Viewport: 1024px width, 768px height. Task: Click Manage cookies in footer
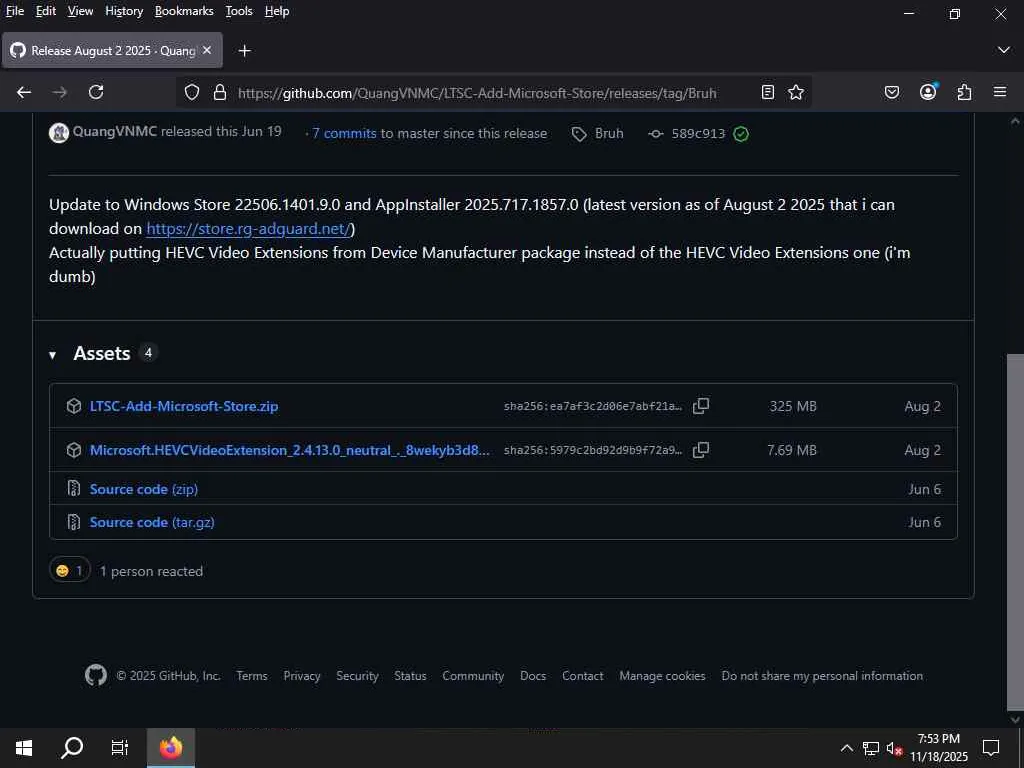pos(662,676)
